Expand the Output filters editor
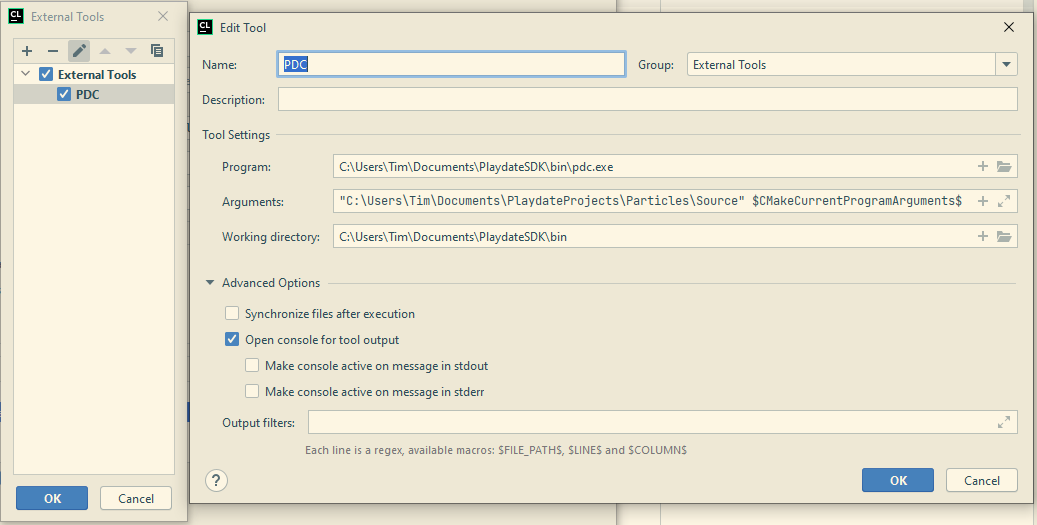 click(x=1004, y=422)
